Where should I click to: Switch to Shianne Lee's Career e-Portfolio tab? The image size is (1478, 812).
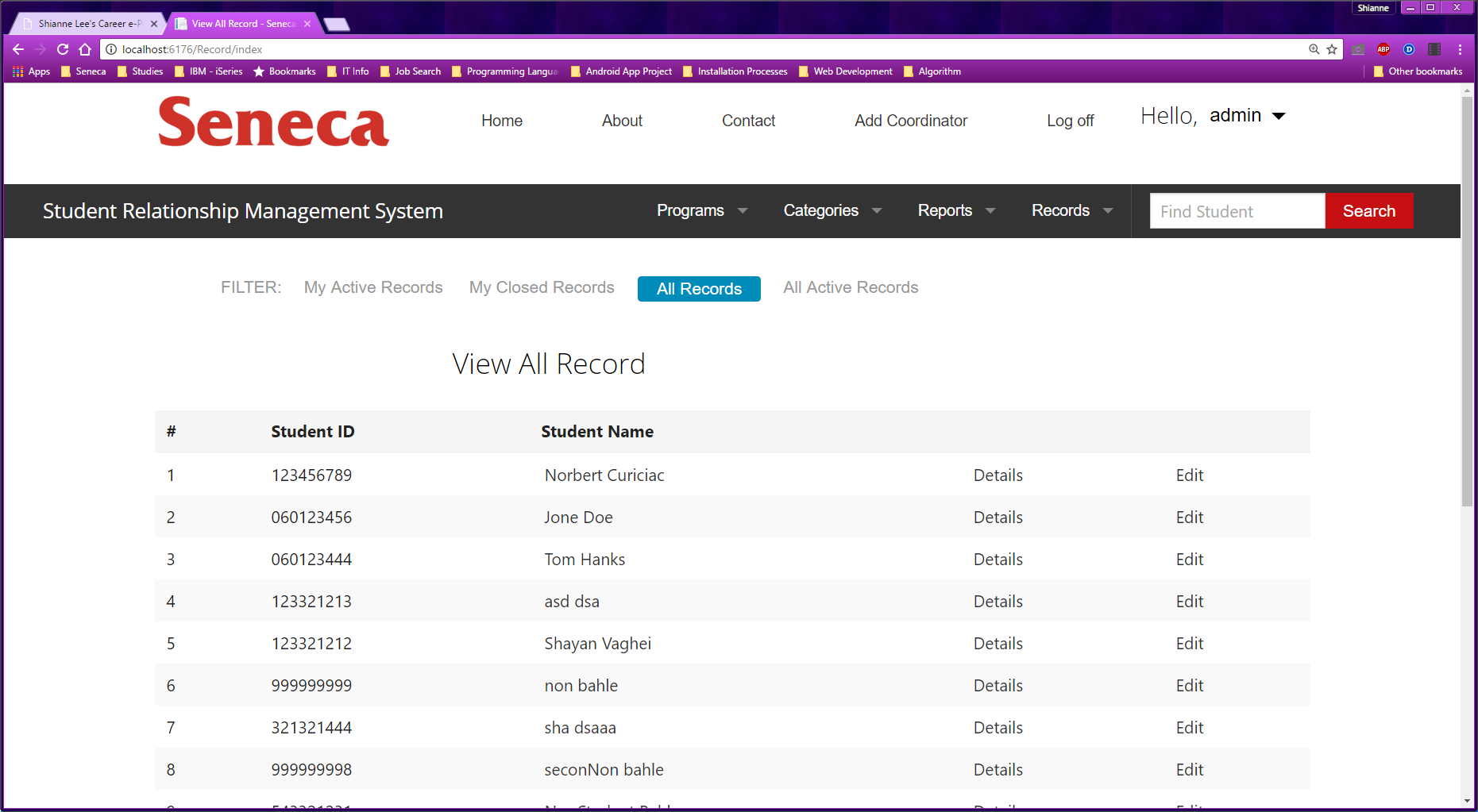point(86,24)
